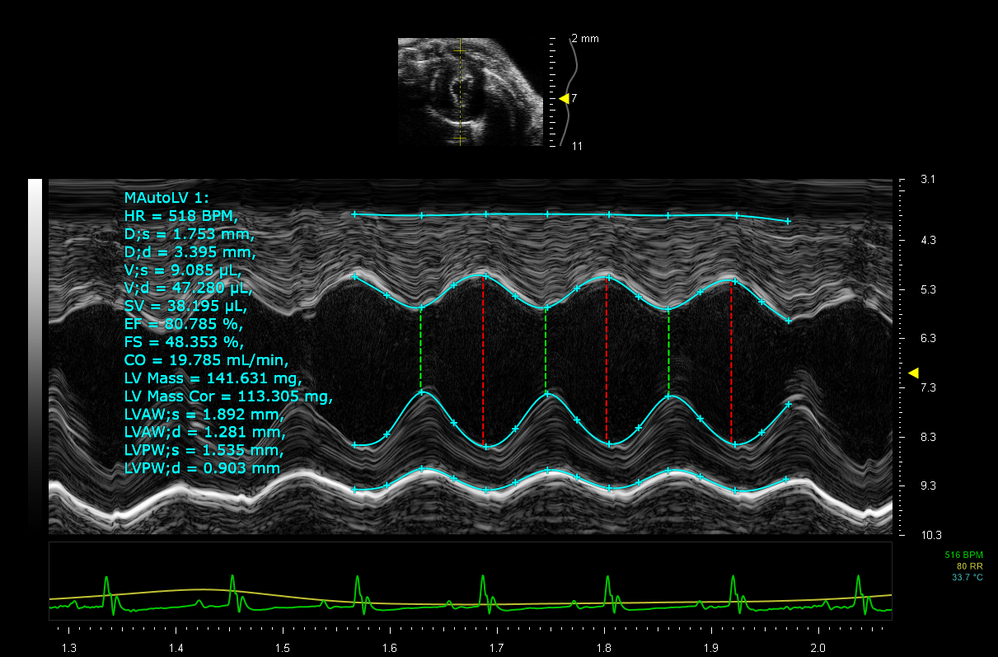
Task: Select the LVPW;d = 0.903 mm value
Action: [202, 469]
